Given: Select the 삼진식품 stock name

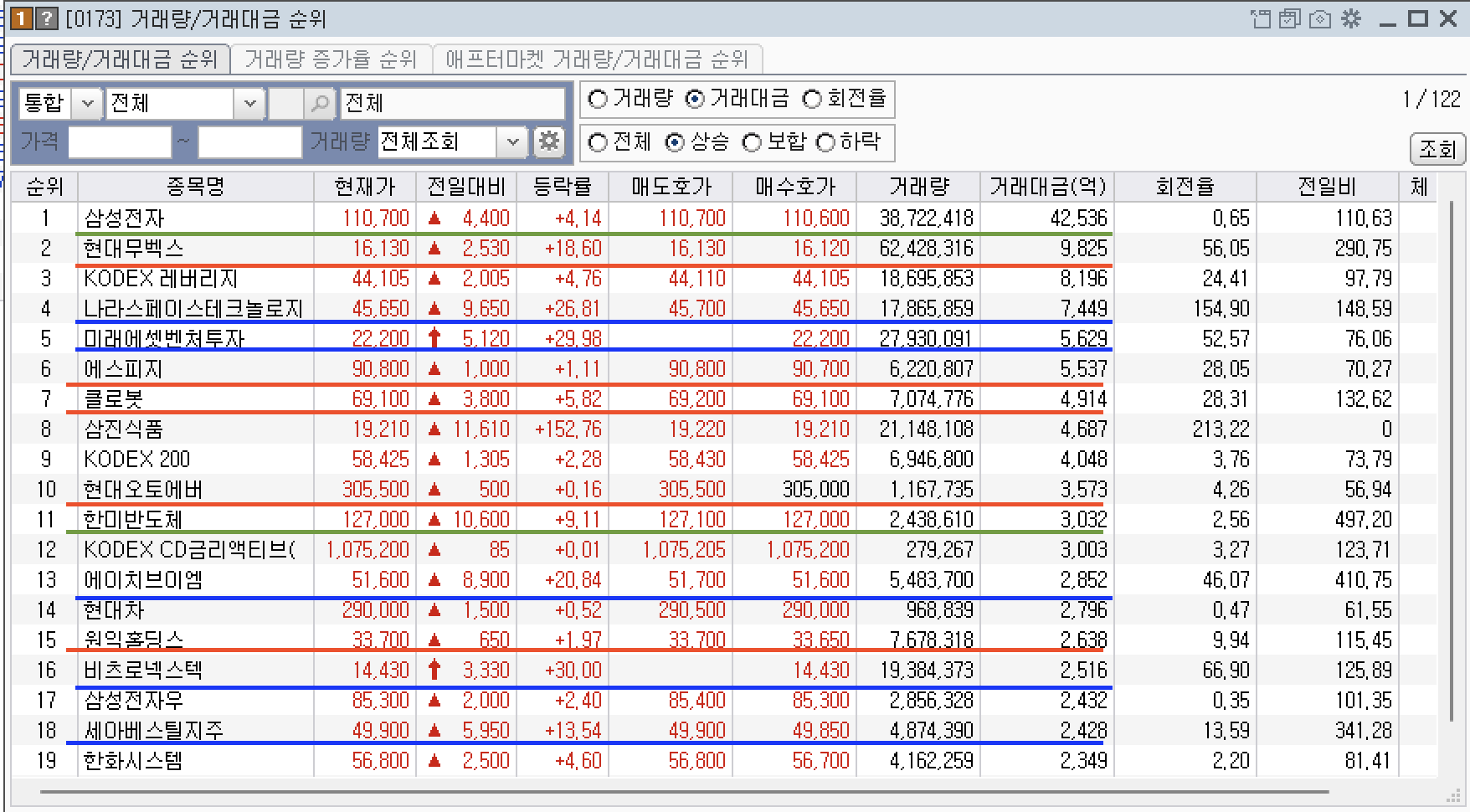Looking at the screenshot, I should point(123,429).
